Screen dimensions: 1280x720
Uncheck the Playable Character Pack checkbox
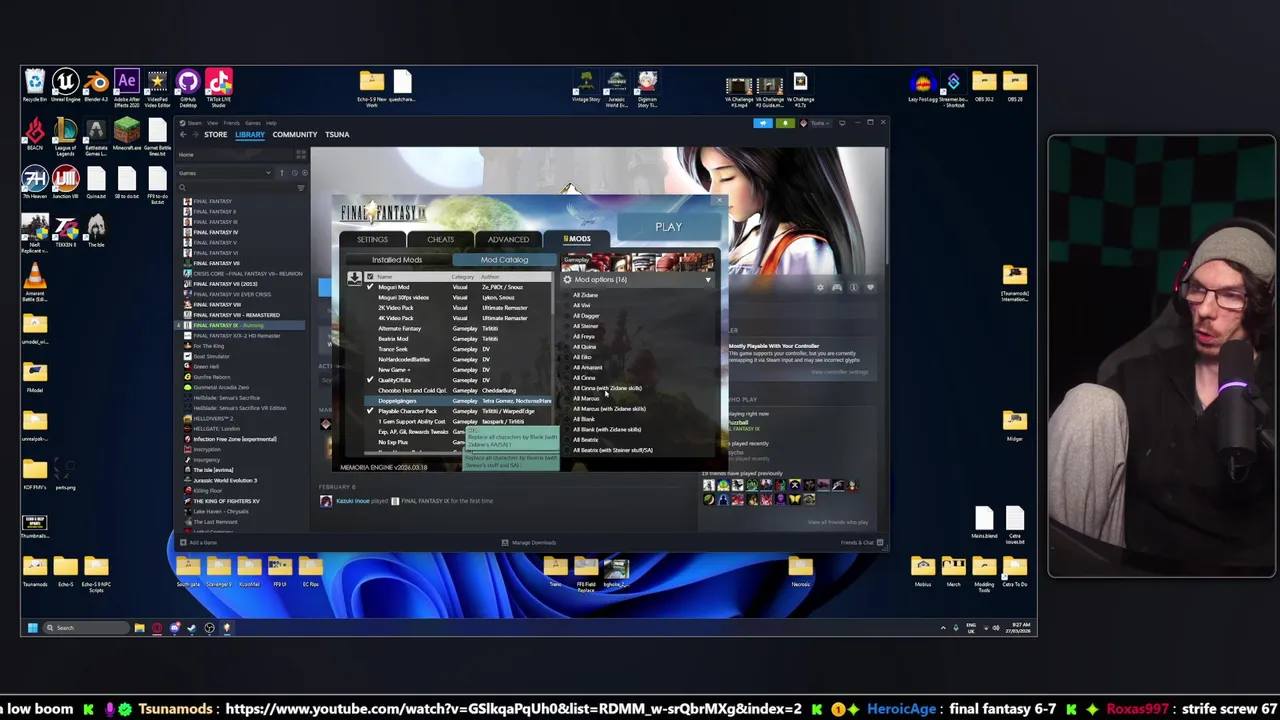pos(370,411)
